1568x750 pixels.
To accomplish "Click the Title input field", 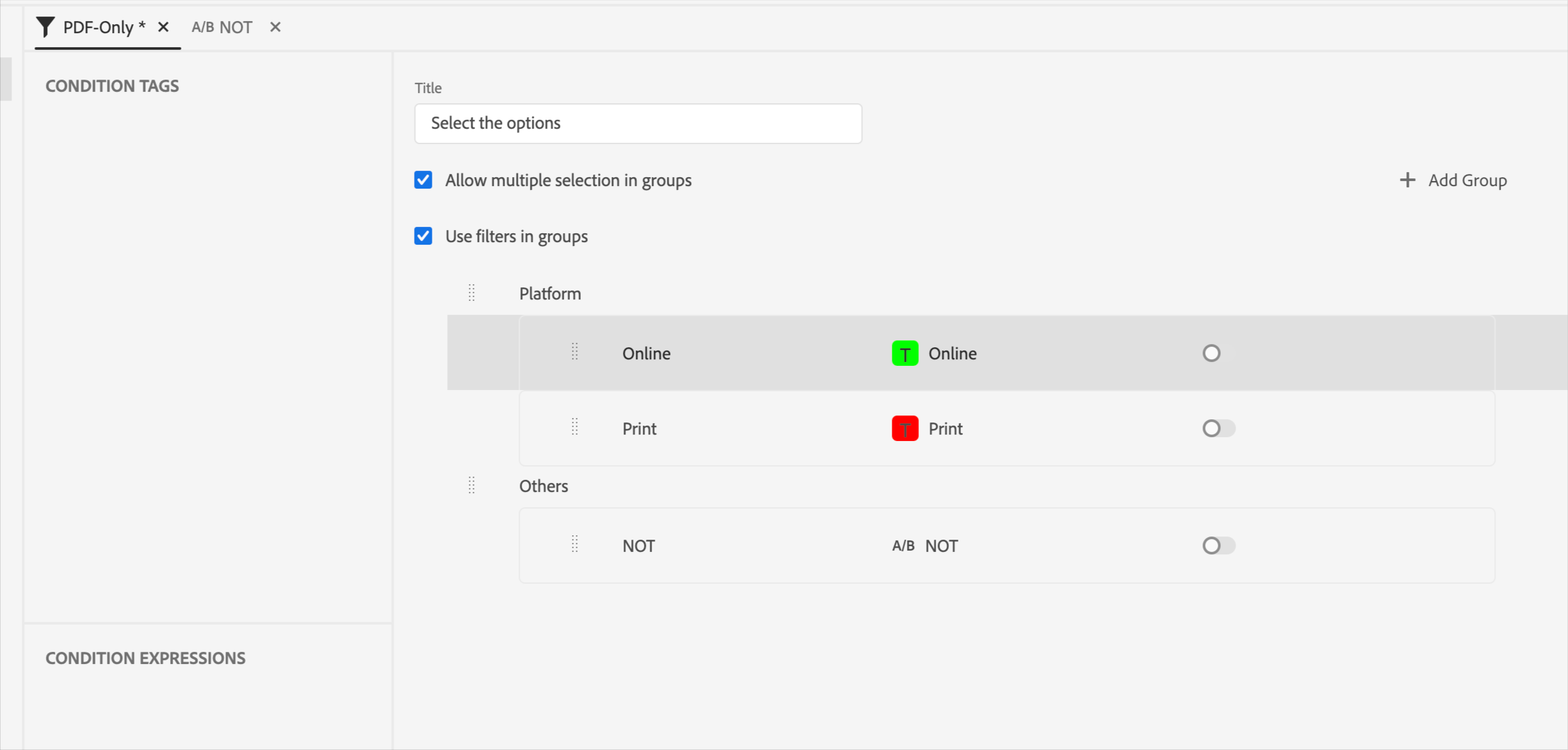I will pyautogui.click(x=638, y=123).
